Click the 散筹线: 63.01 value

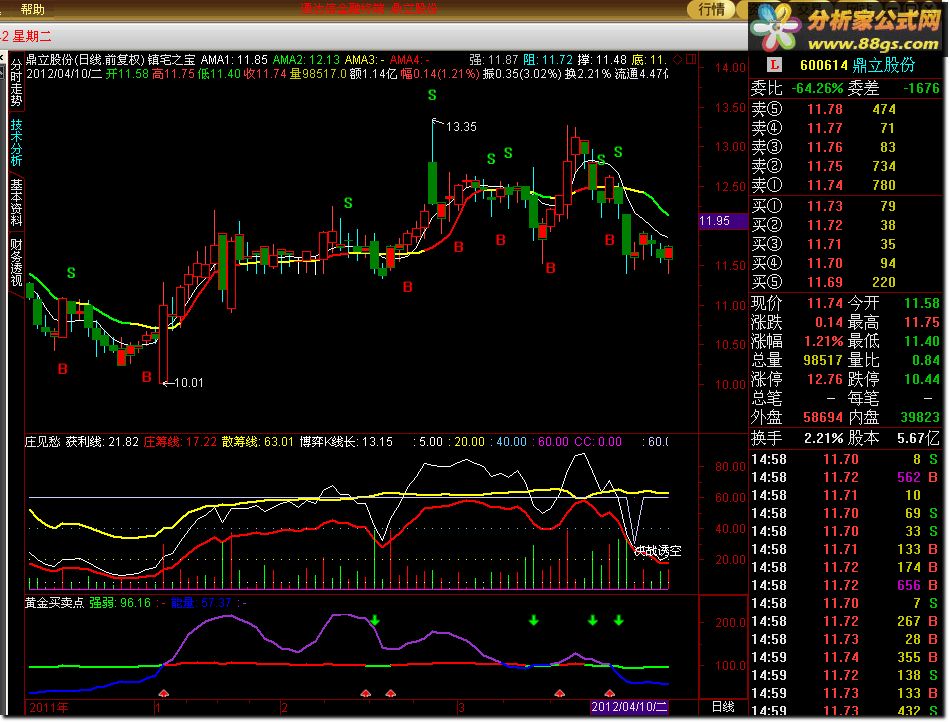pyautogui.click(x=257, y=442)
